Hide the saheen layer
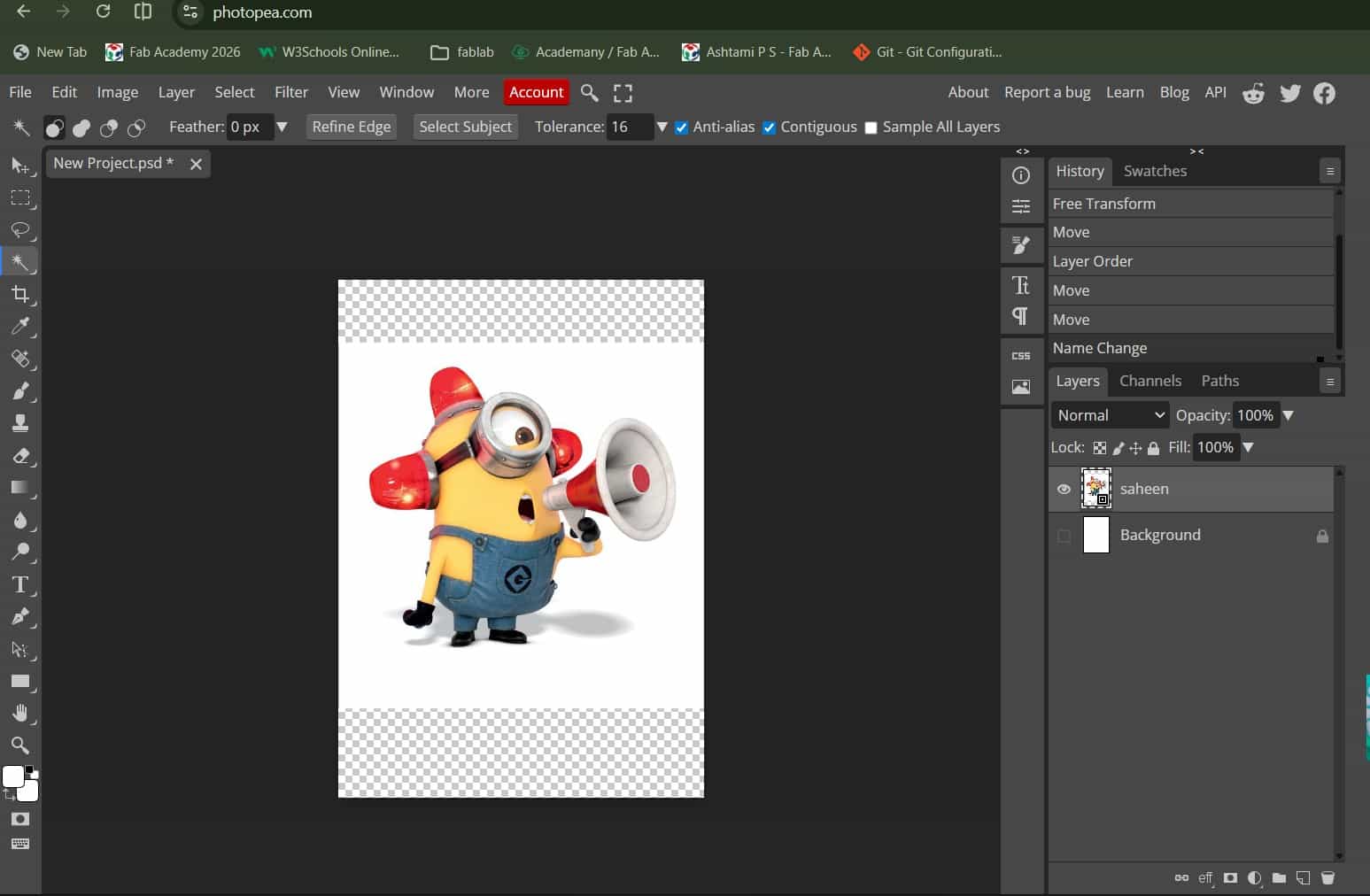 pos(1064,489)
